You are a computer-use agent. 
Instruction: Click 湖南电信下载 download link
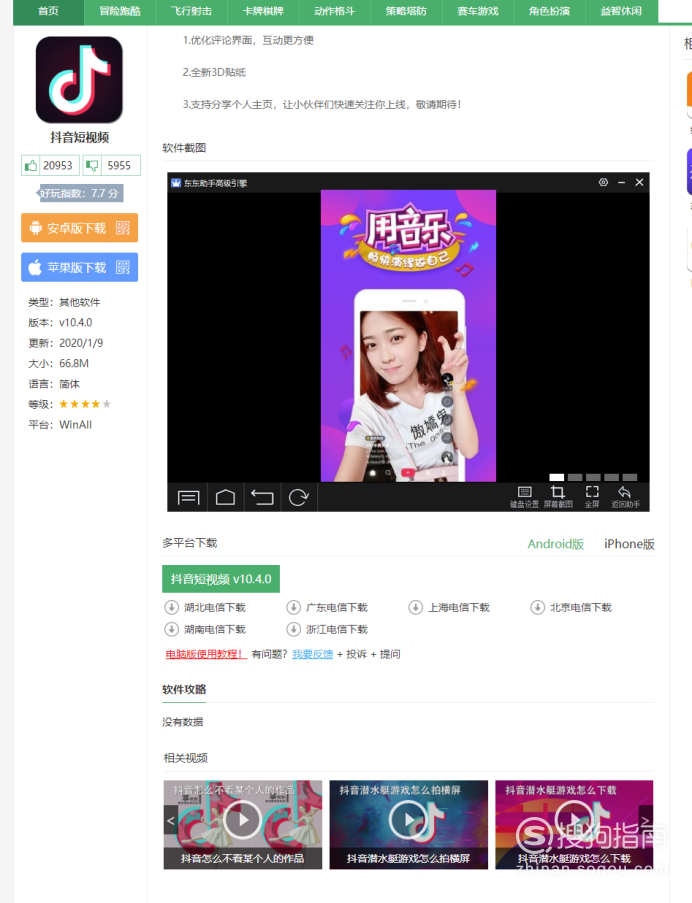point(215,629)
